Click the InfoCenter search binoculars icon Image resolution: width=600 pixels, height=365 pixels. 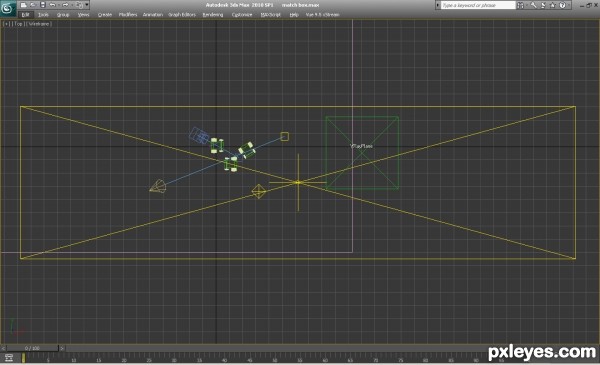(x=521, y=5)
